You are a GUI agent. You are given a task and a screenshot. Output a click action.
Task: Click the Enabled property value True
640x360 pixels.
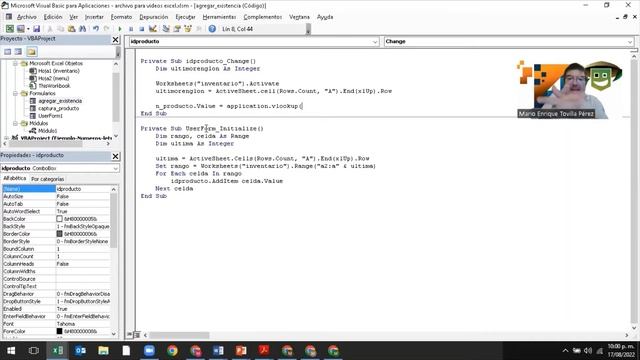point(83,309)
